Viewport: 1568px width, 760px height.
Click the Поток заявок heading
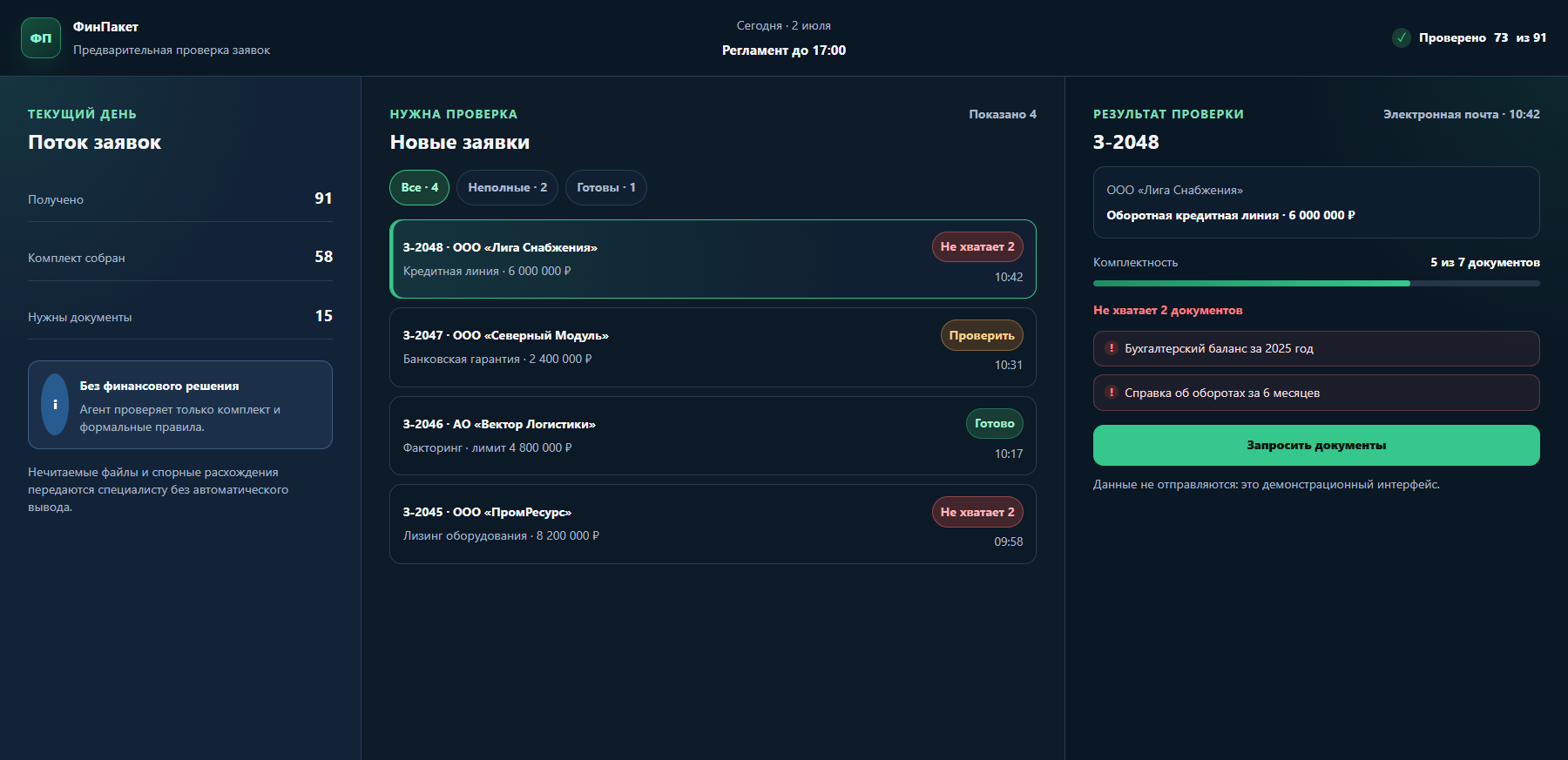click(x=95, y=143)
